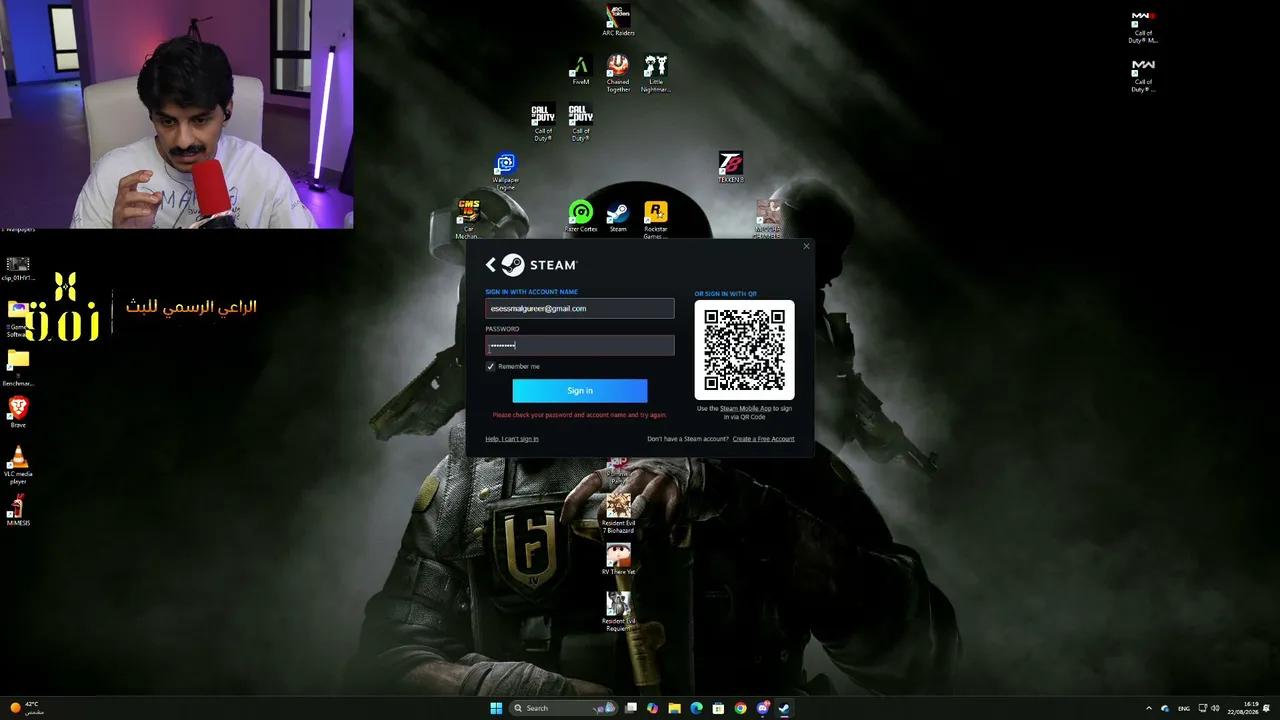Go back using the Steam dialog arrow
This screenshot has height=720, width=1280.
coord(490,265)
